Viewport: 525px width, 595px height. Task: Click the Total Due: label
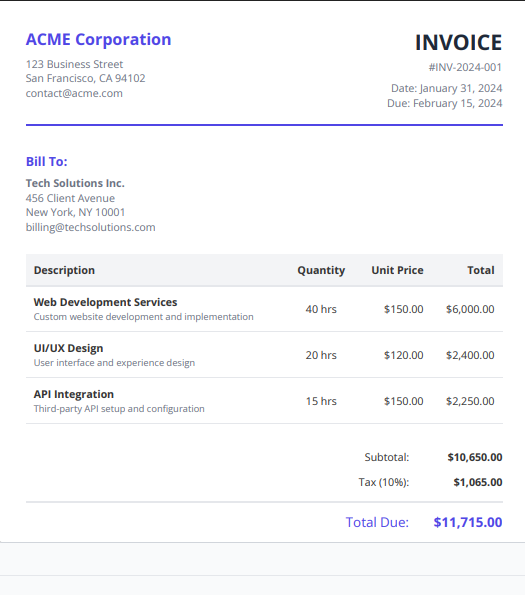(377, 523)
